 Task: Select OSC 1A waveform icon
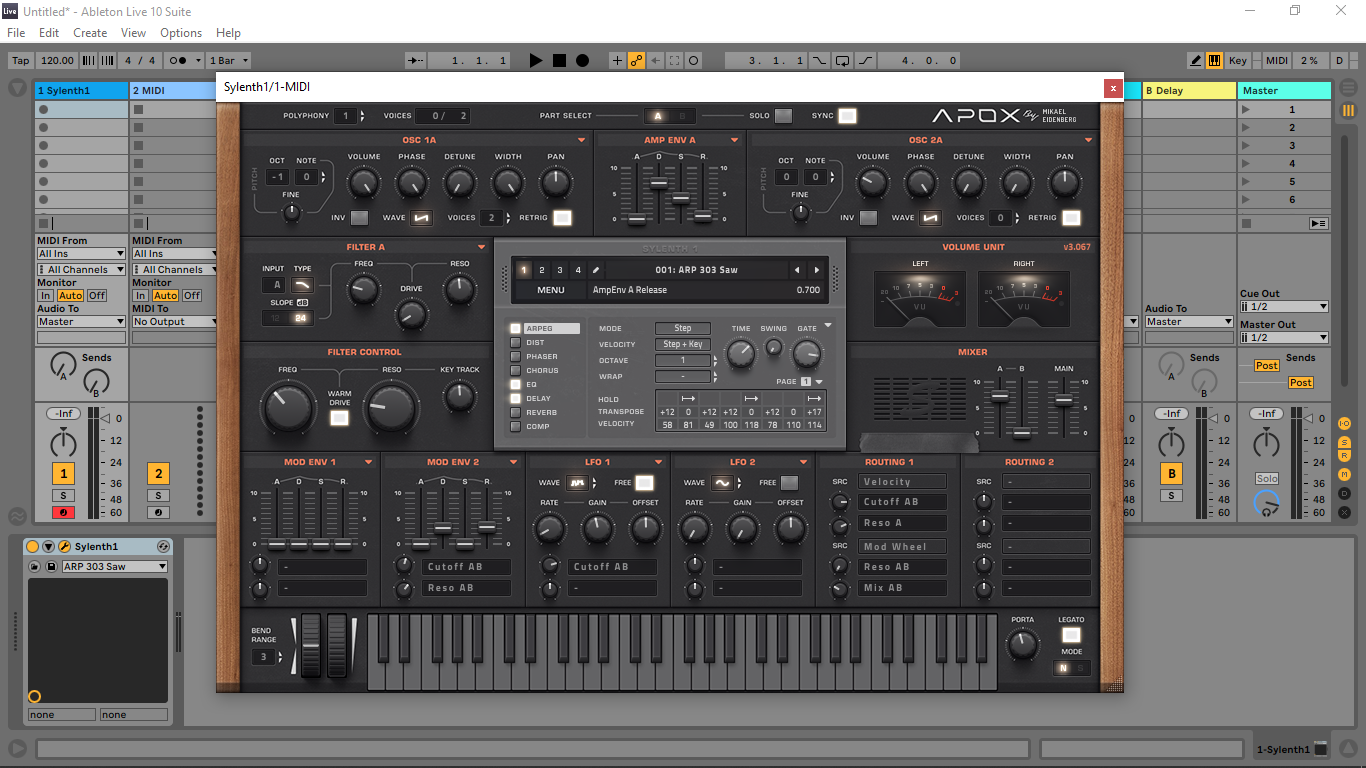421,218
